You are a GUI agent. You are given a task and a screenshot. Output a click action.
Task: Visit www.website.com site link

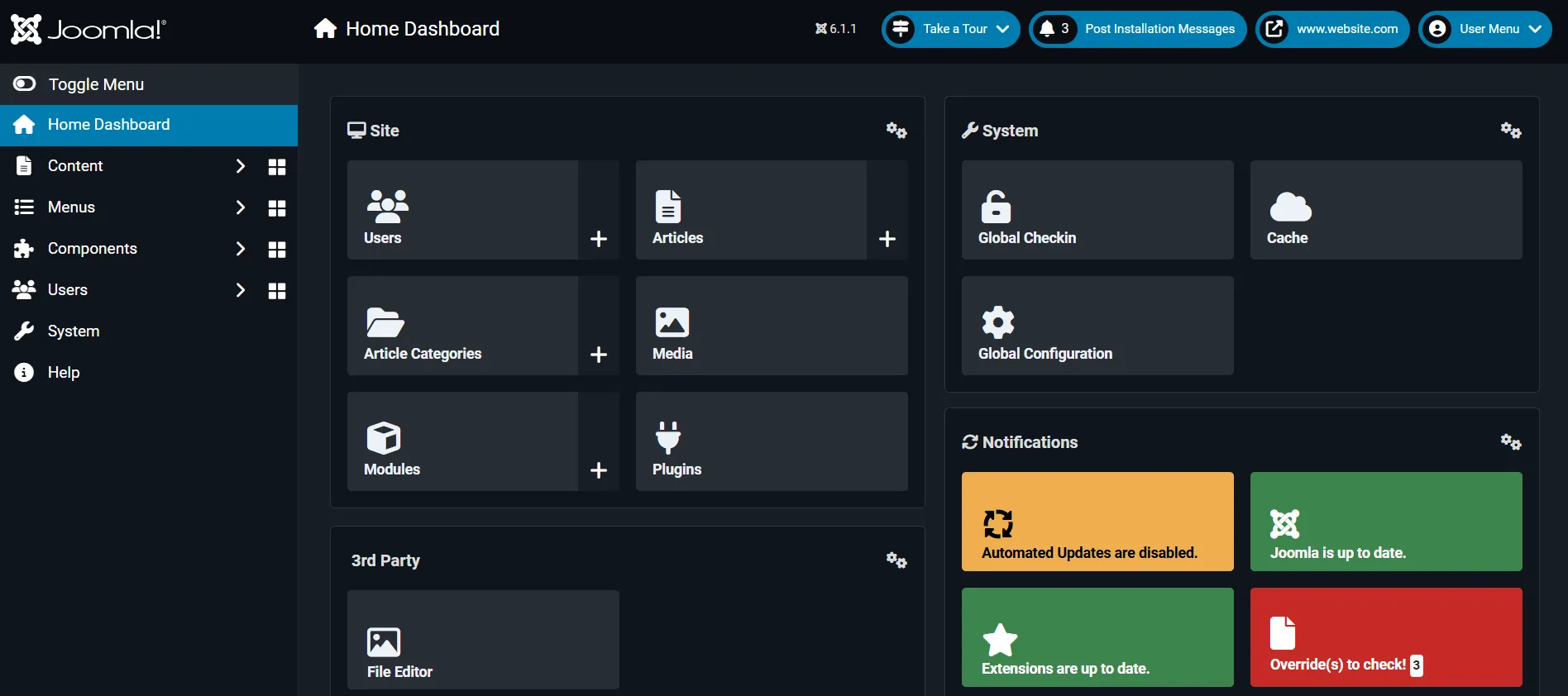pos(1332,29)
